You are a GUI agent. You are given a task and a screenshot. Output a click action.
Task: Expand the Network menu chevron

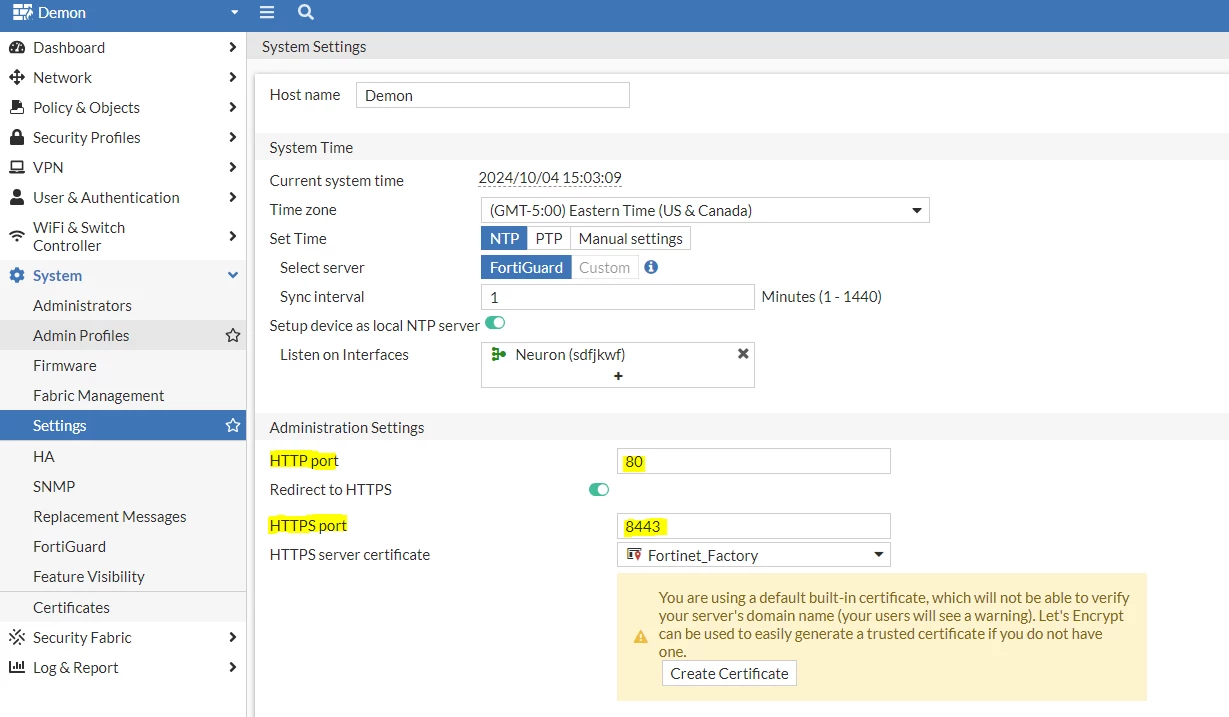point(232,77)
